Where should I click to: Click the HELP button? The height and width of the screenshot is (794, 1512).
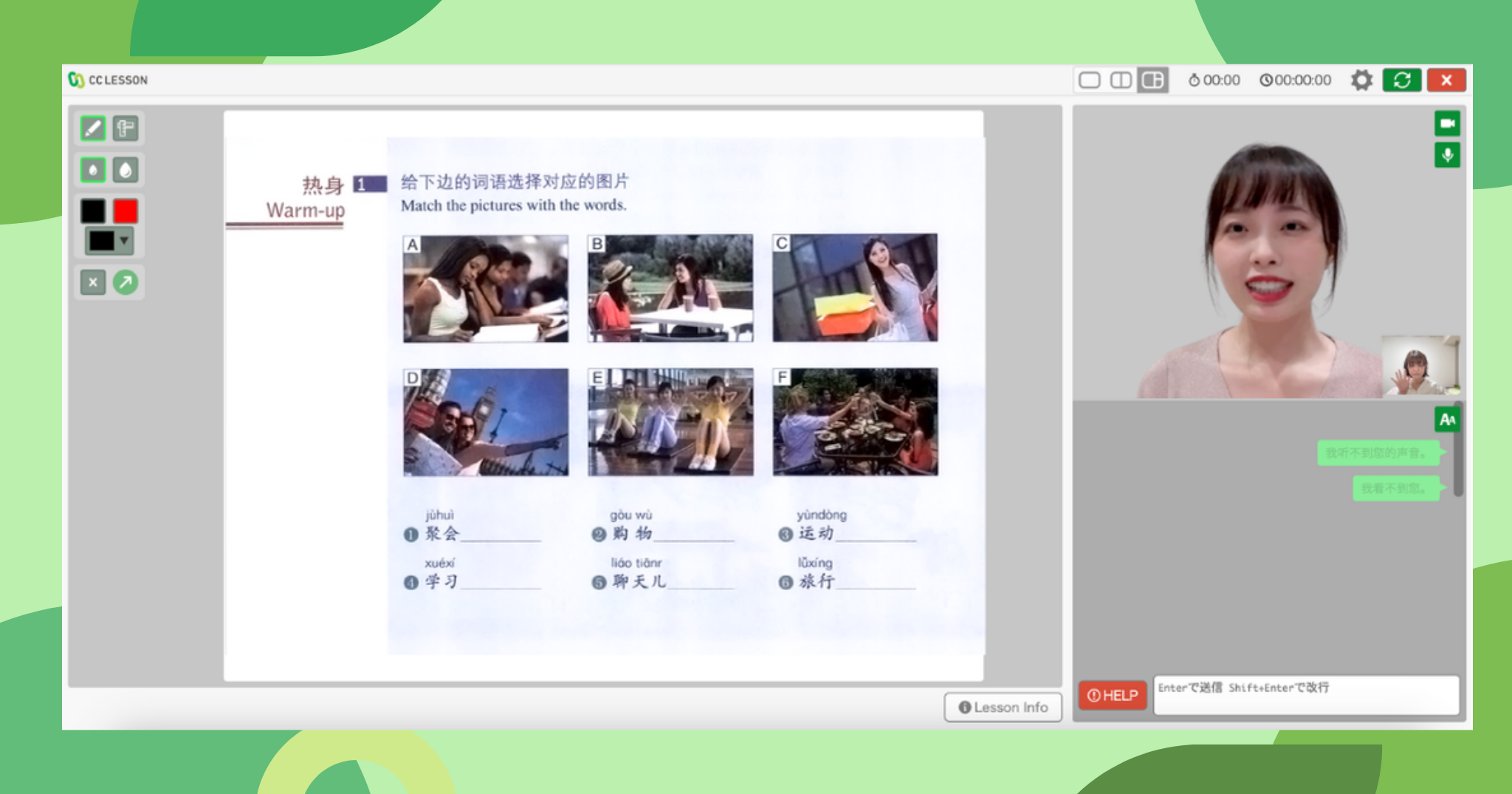click(x=1113, y=695)
